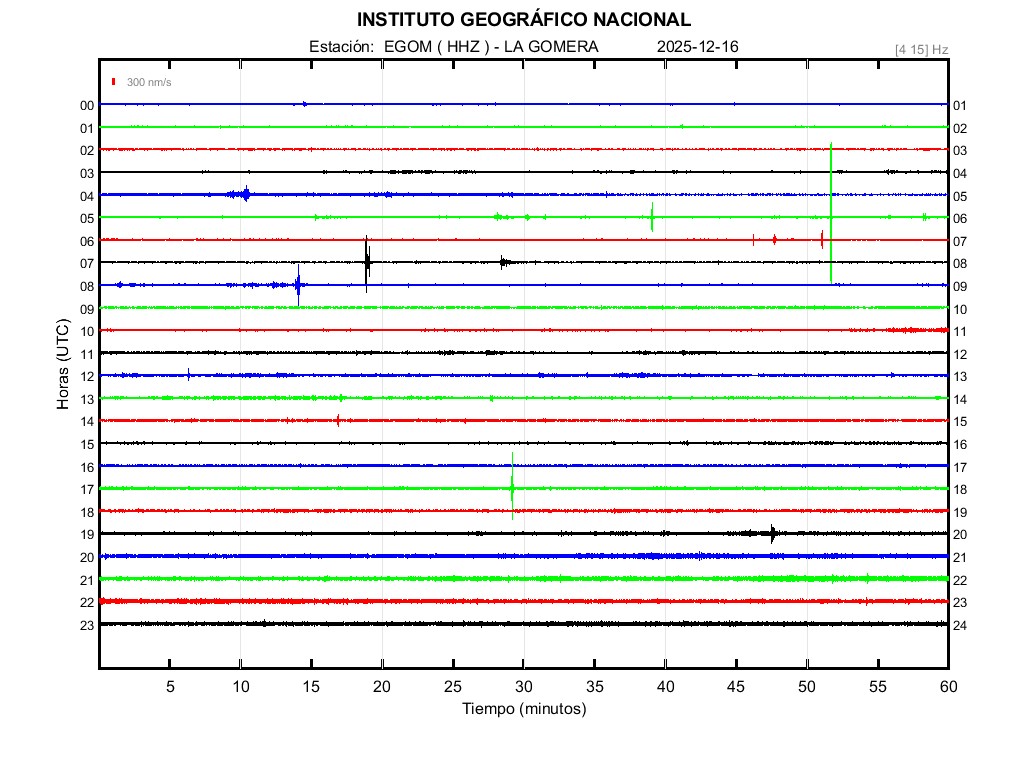Select the green spike on trace 05 near minute 39

[652, 217]
